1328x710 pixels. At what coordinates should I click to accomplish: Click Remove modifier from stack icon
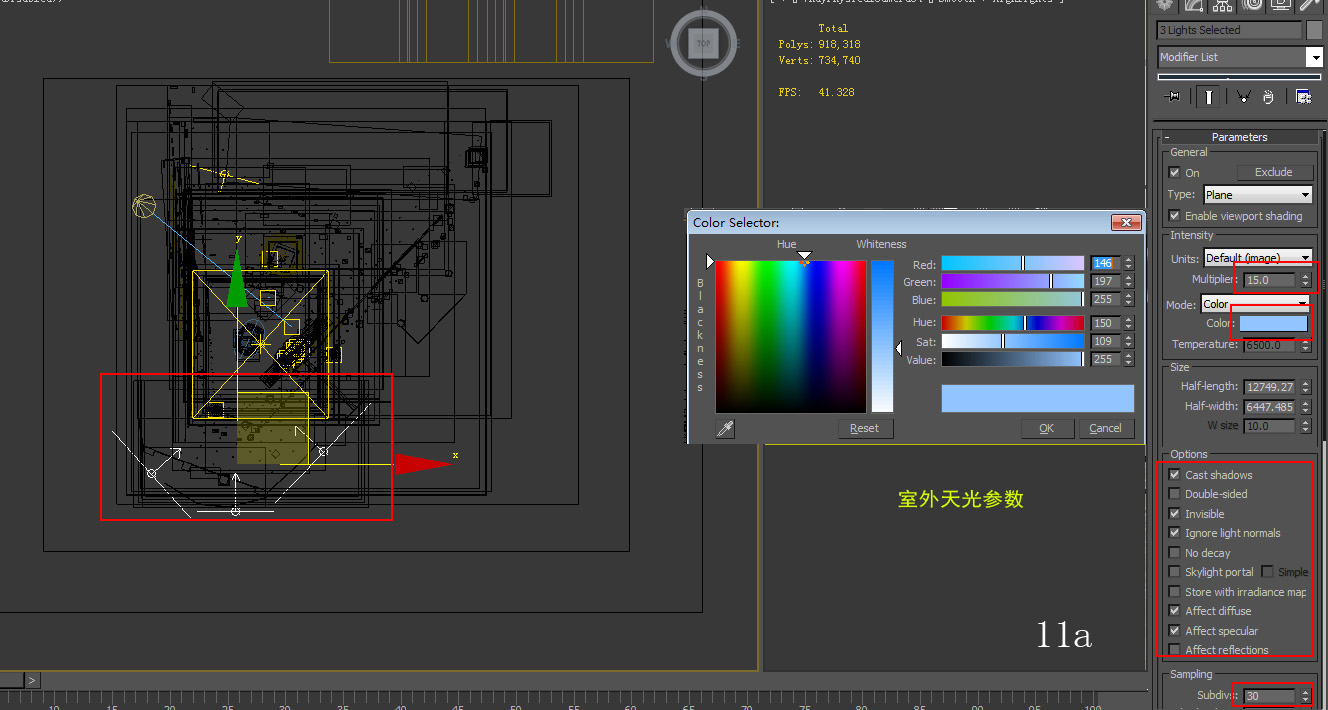[1268, 97]
